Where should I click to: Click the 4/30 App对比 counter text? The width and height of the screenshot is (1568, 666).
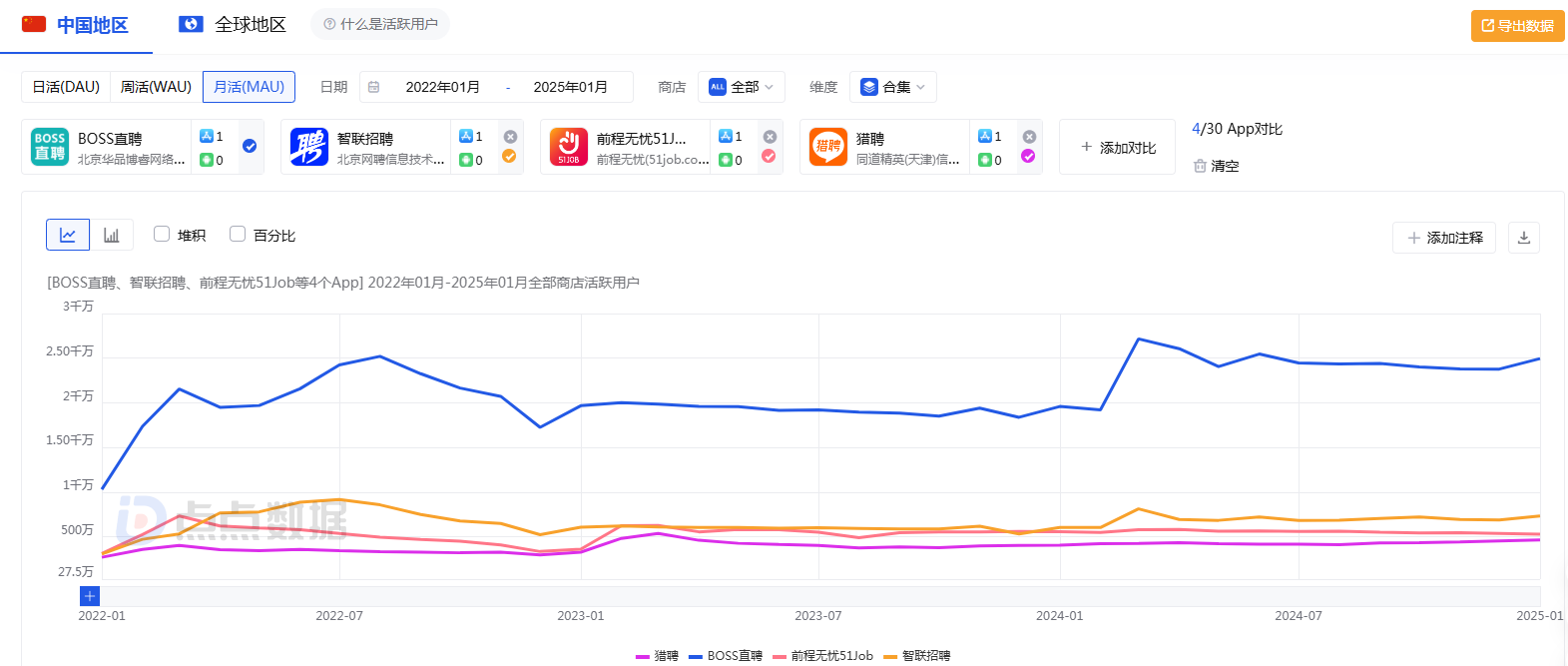coord(1238,129)
